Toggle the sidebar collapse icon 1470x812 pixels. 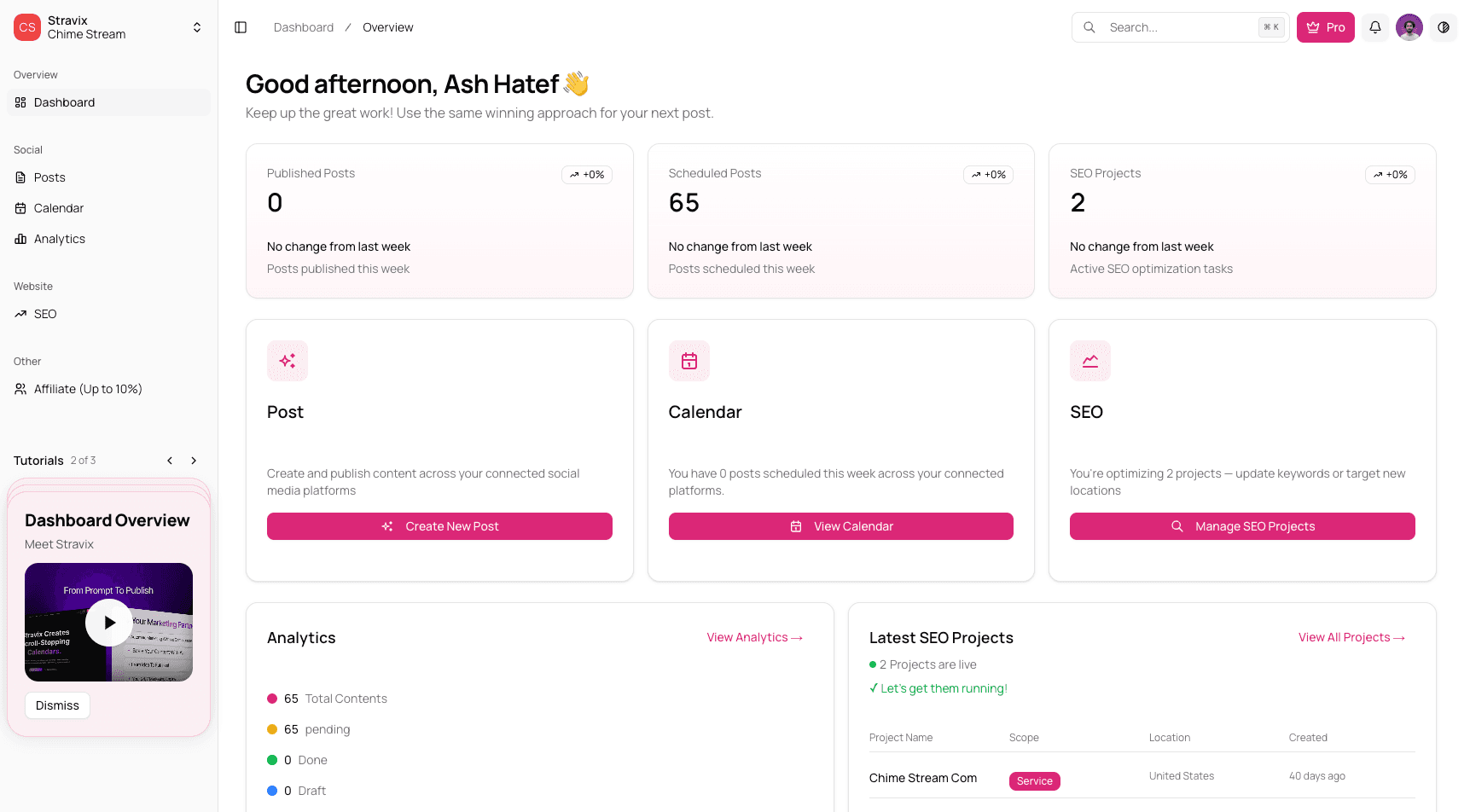241,27
